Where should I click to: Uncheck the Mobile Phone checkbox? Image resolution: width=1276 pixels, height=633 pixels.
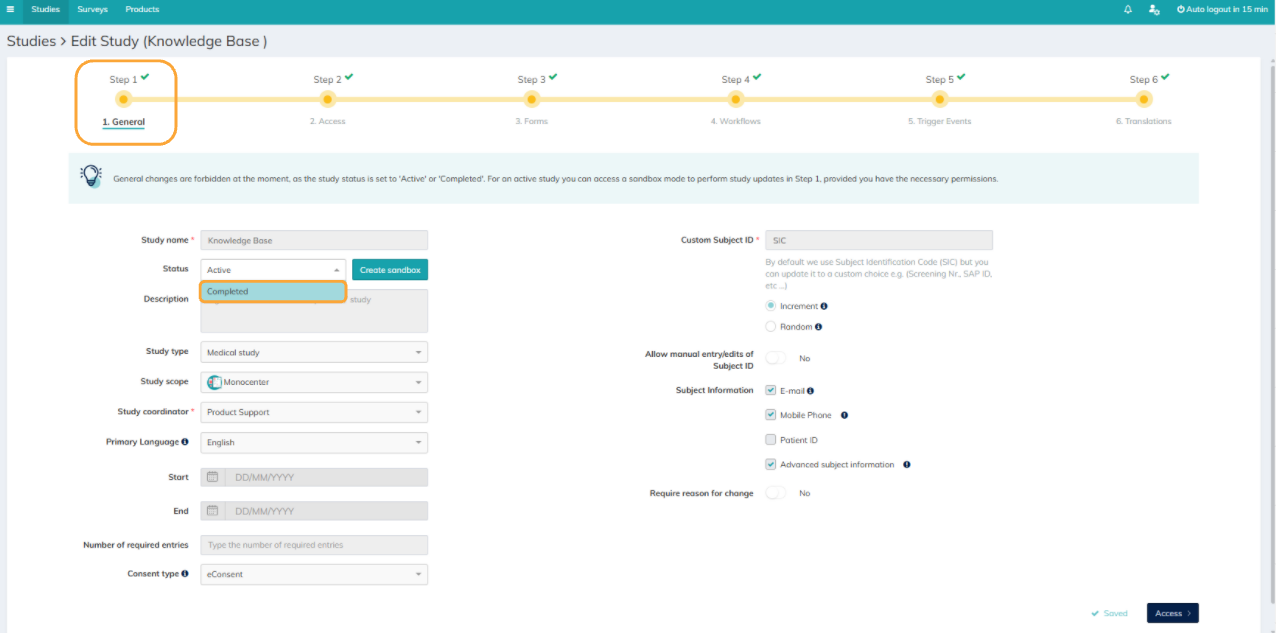770,415
